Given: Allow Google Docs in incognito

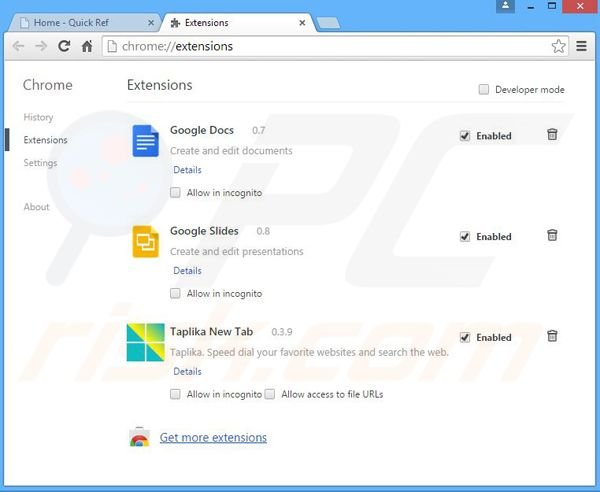Looking at the screenshot, I should coord(175,192).
